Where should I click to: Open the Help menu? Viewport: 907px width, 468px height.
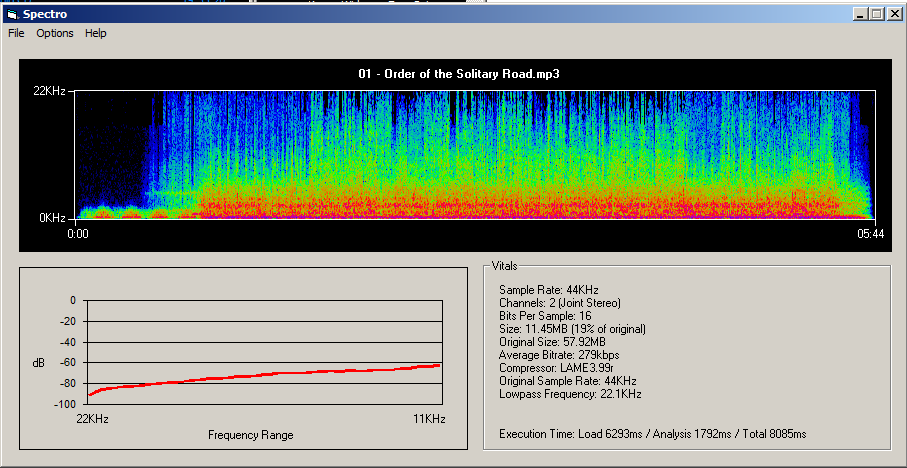coord(95,33)
